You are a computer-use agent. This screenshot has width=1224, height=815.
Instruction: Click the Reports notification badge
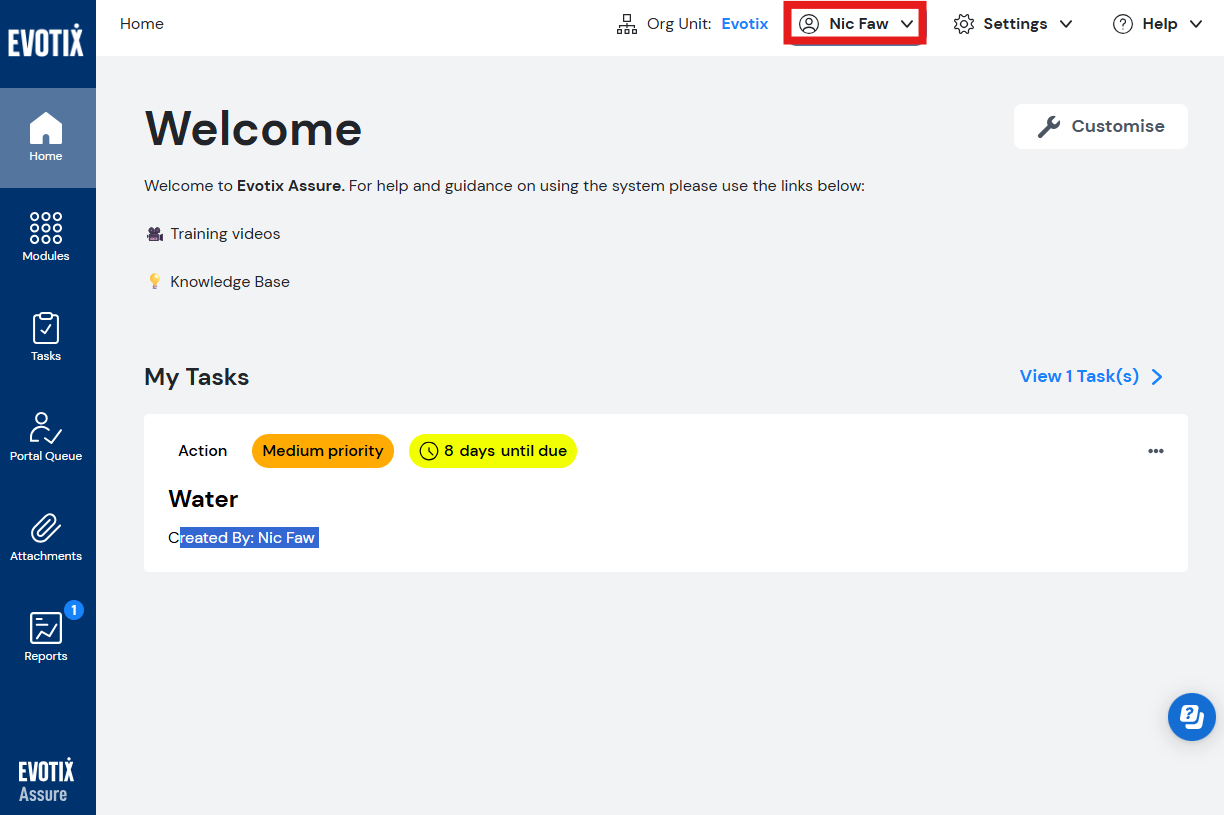point(73,610)
